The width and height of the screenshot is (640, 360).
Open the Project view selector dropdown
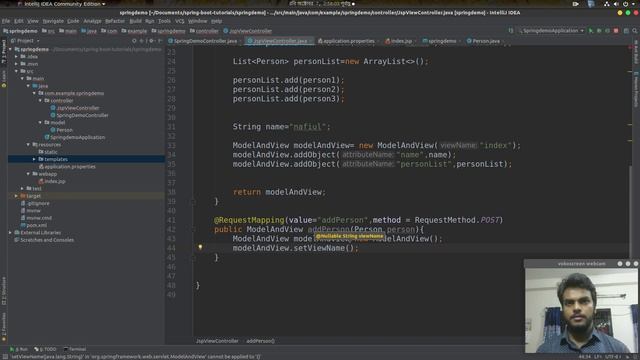point(25,41)
